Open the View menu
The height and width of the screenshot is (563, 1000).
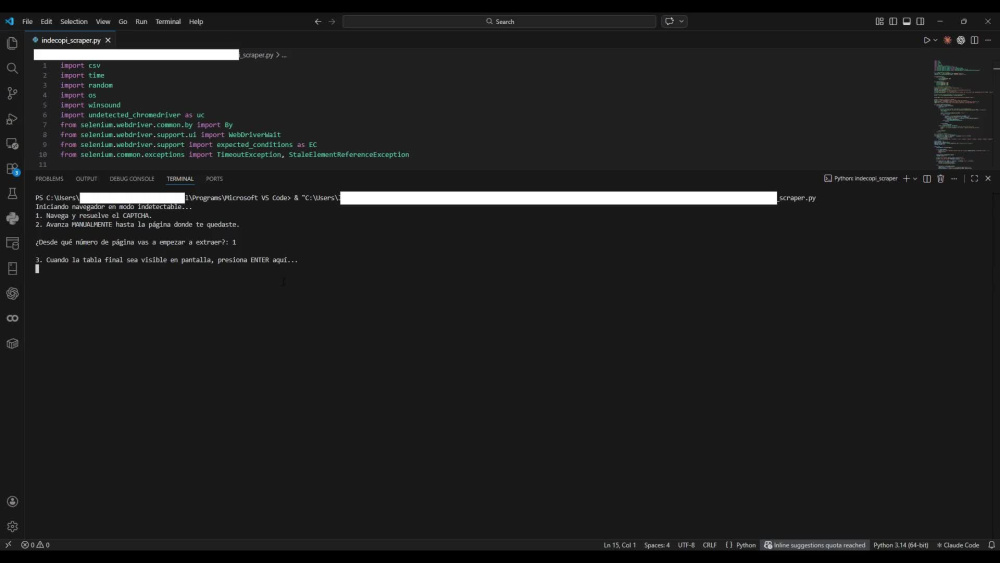pyautogui.click(x=103, y=21)
